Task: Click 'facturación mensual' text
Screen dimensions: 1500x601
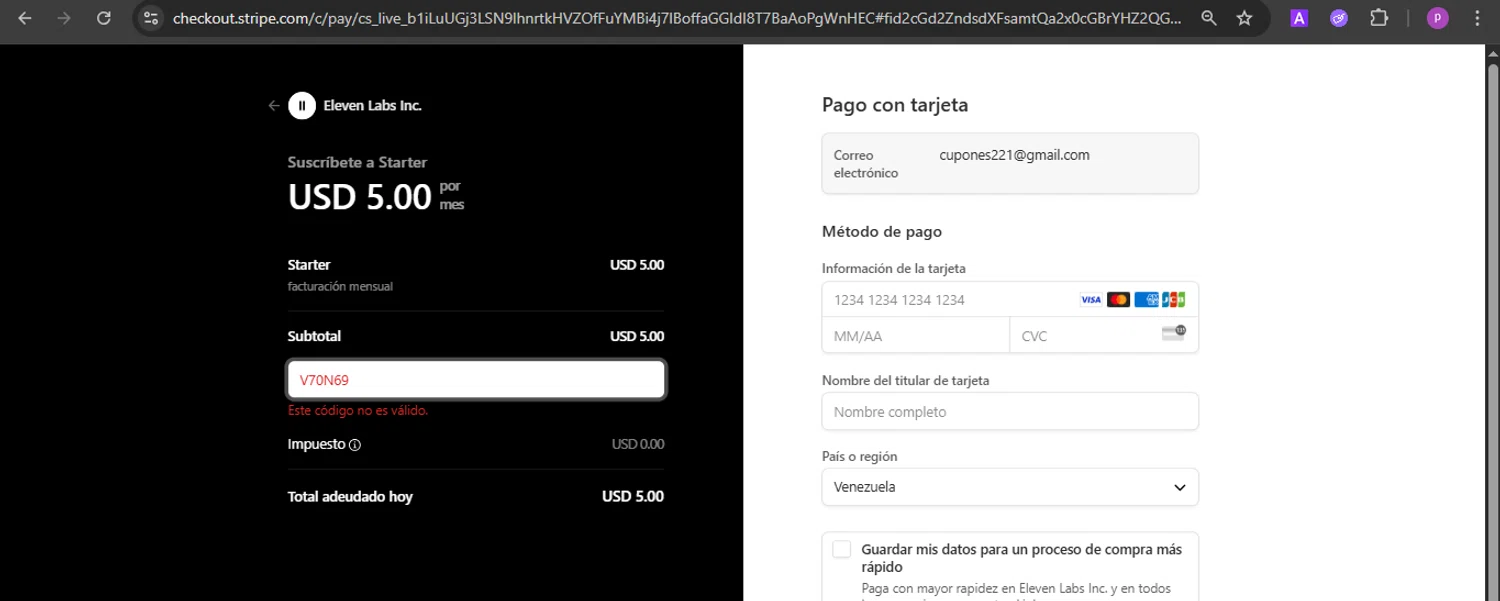Action: (340, 286)
